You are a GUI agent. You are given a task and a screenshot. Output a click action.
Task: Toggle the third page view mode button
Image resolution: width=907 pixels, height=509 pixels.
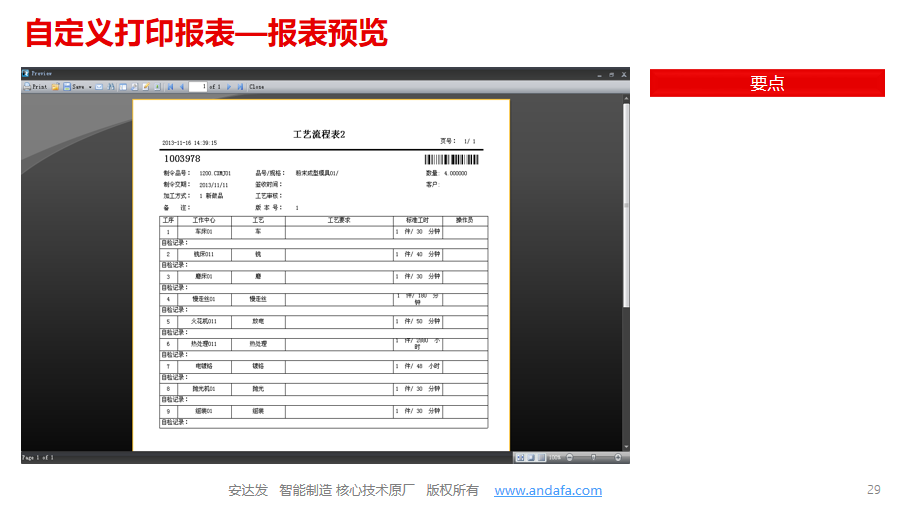click(x=541, y=457)
